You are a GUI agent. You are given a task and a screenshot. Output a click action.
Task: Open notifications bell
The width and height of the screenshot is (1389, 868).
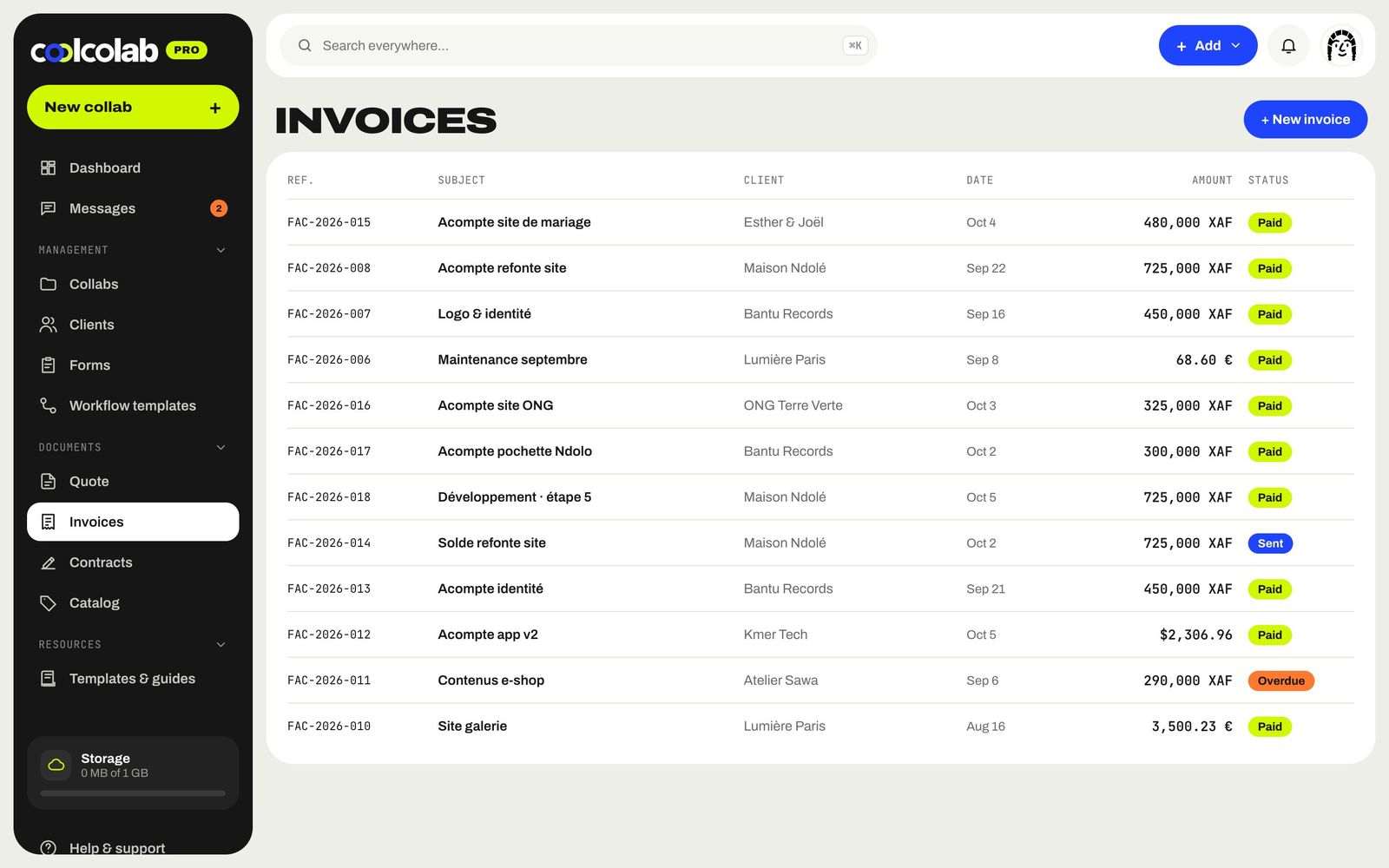pyautogui.click(x=1288, y=46)
